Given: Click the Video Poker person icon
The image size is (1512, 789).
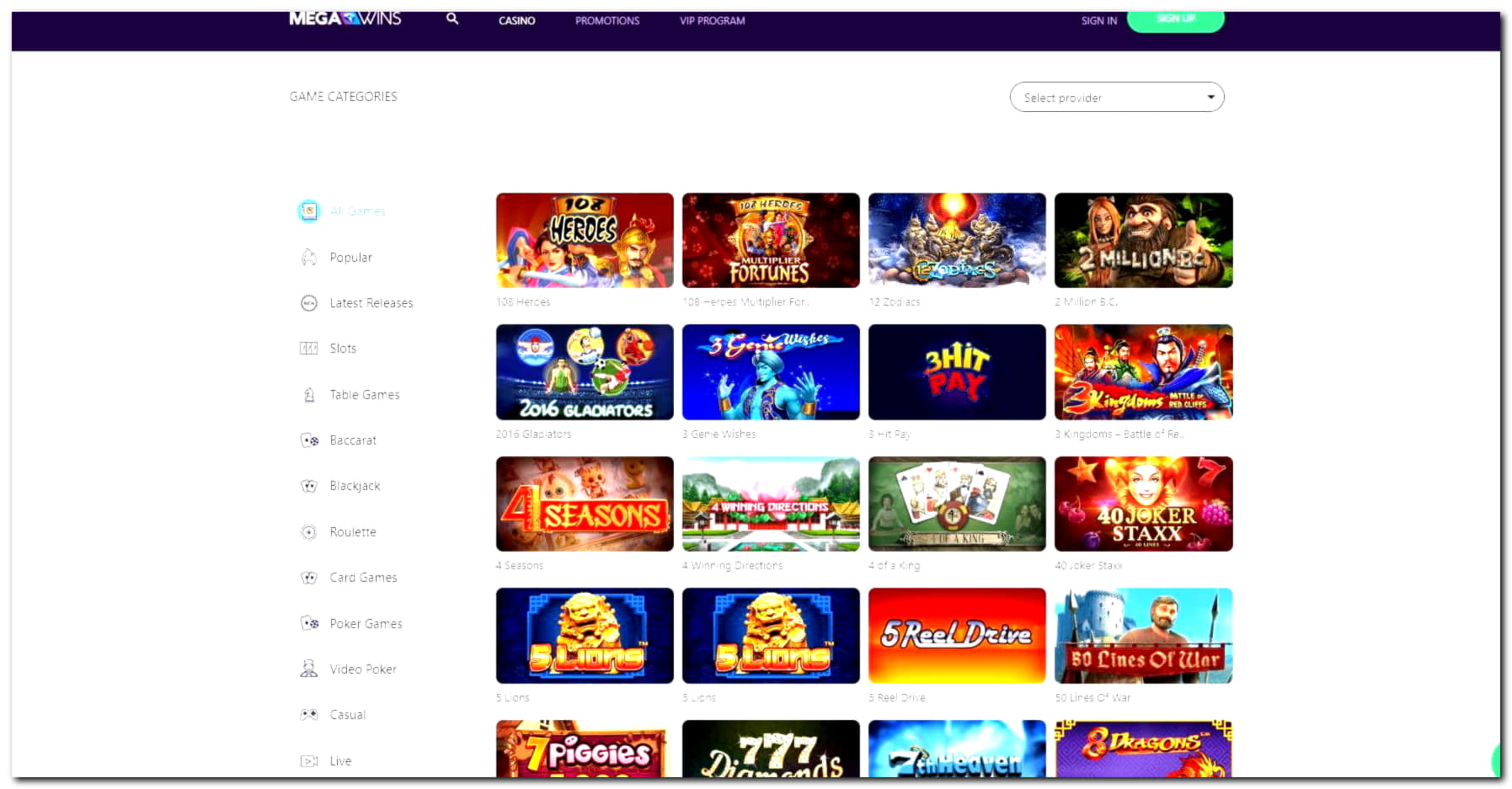Looking at the screenshot, I should coord(309,669).
